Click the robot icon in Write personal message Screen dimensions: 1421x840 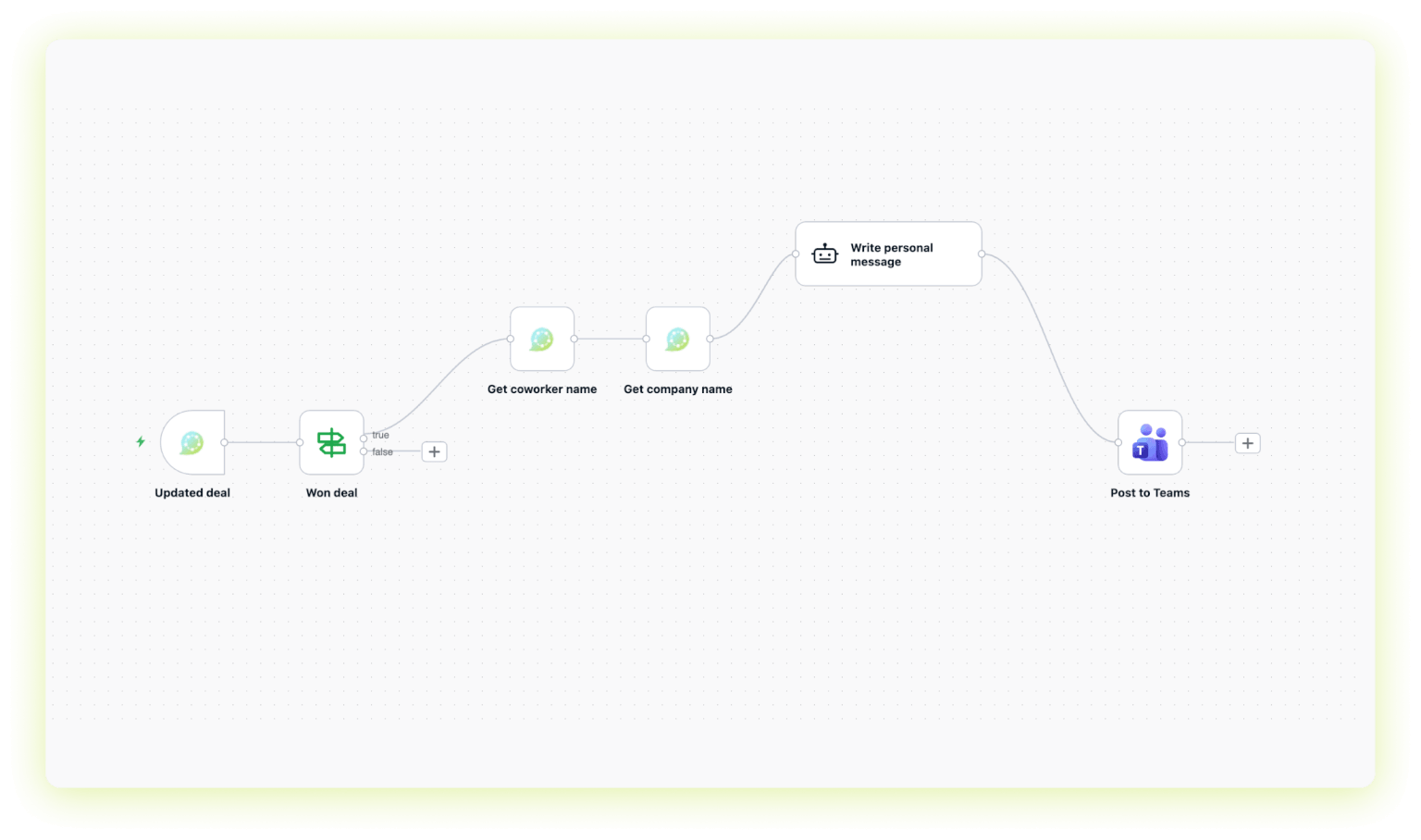click(x=824, y=253)
